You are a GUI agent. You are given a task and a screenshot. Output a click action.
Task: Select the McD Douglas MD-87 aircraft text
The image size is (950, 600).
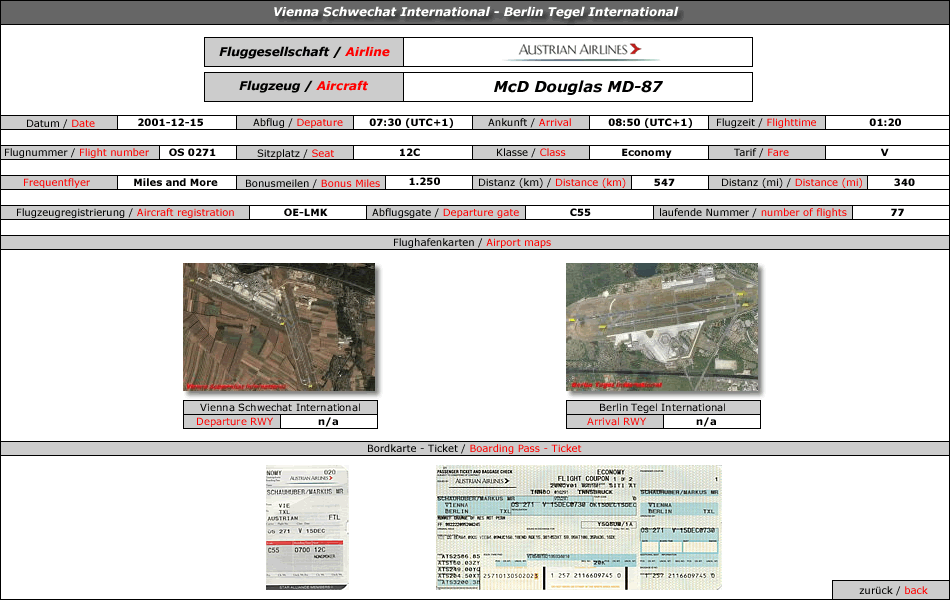(578, 87)
